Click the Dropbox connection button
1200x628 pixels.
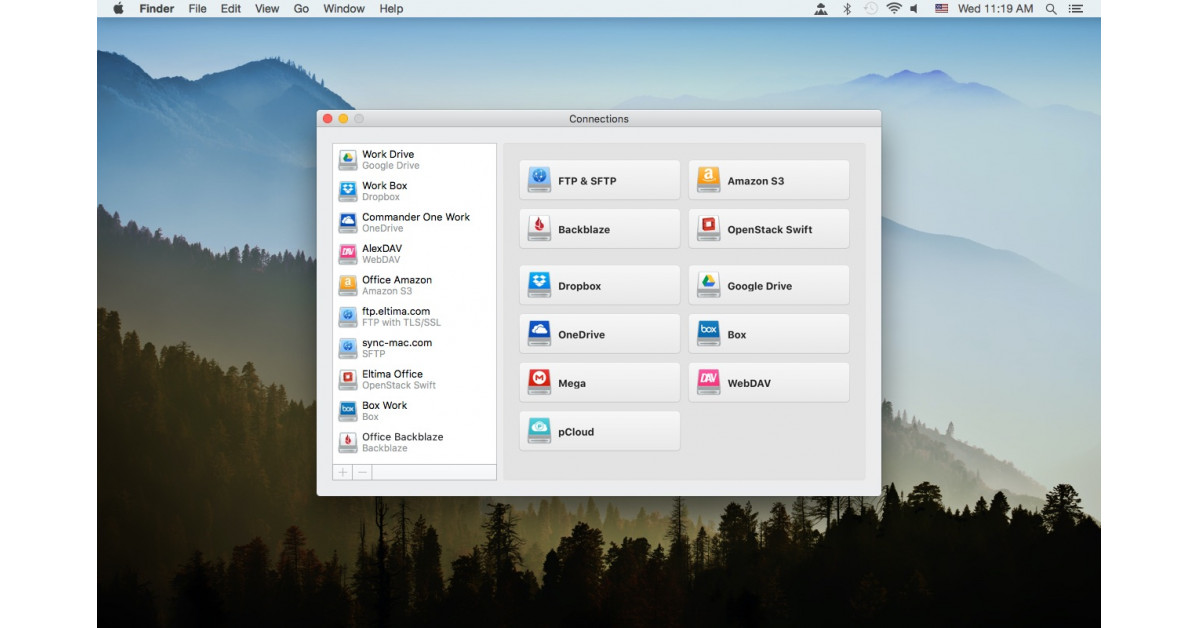600,285
